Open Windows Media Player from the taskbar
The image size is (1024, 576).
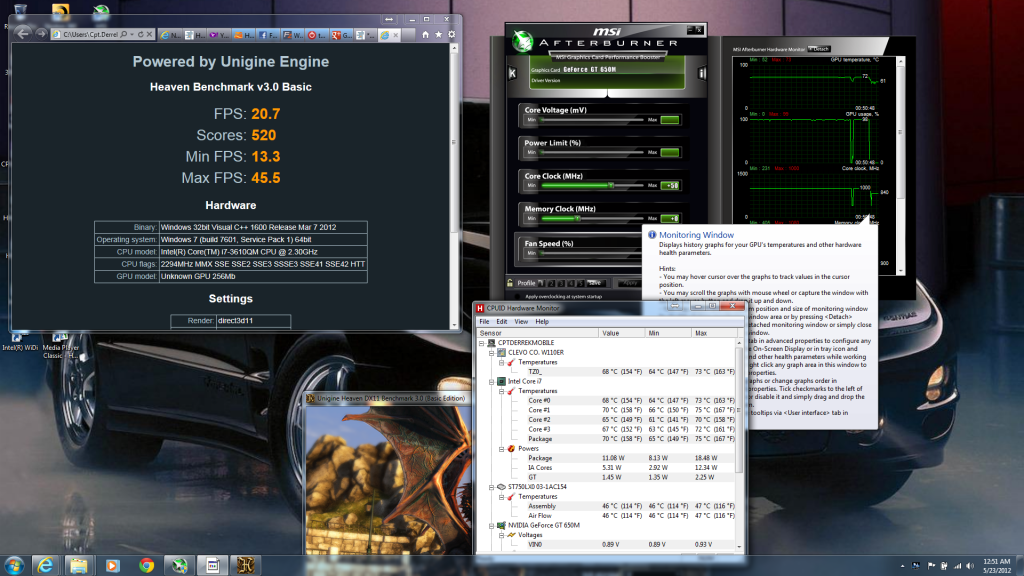[x=113, y=565]
